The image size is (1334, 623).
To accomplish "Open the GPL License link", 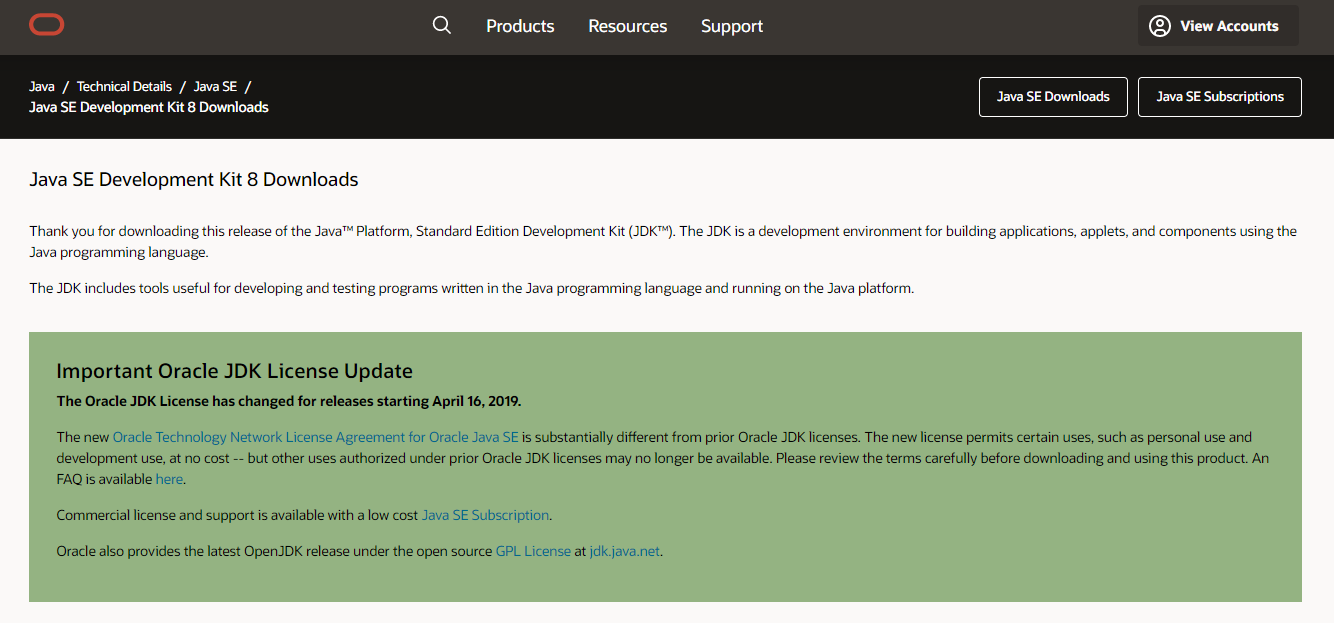I will click(533, 551).
